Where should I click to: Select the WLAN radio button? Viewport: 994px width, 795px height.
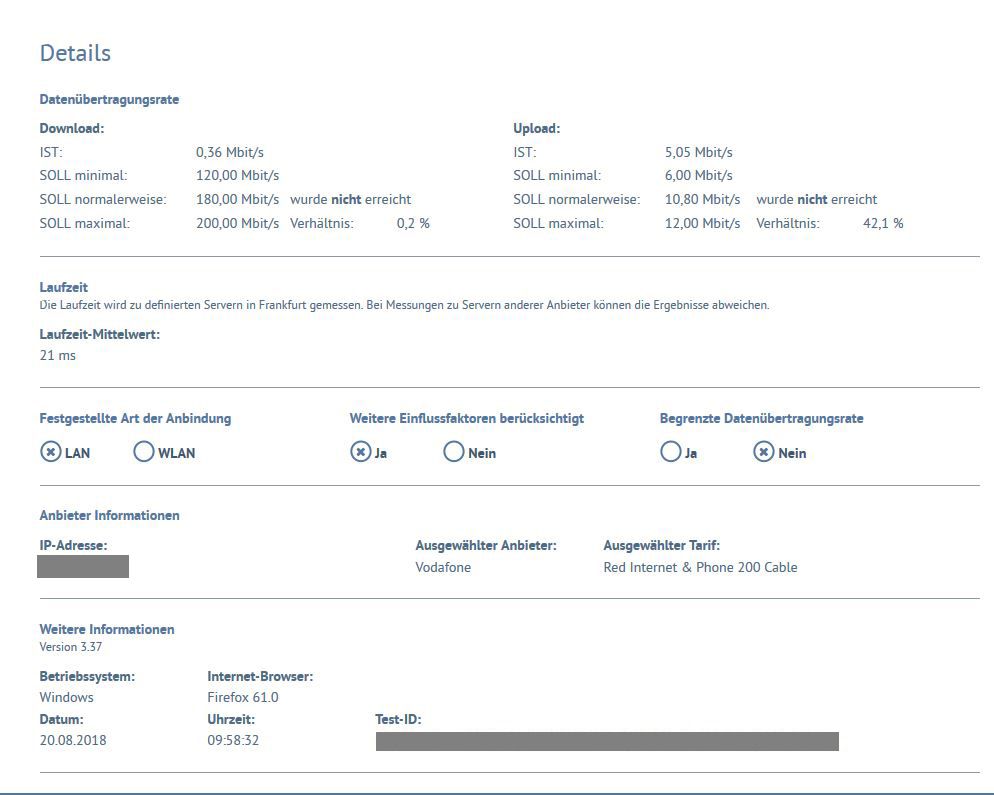144,452
